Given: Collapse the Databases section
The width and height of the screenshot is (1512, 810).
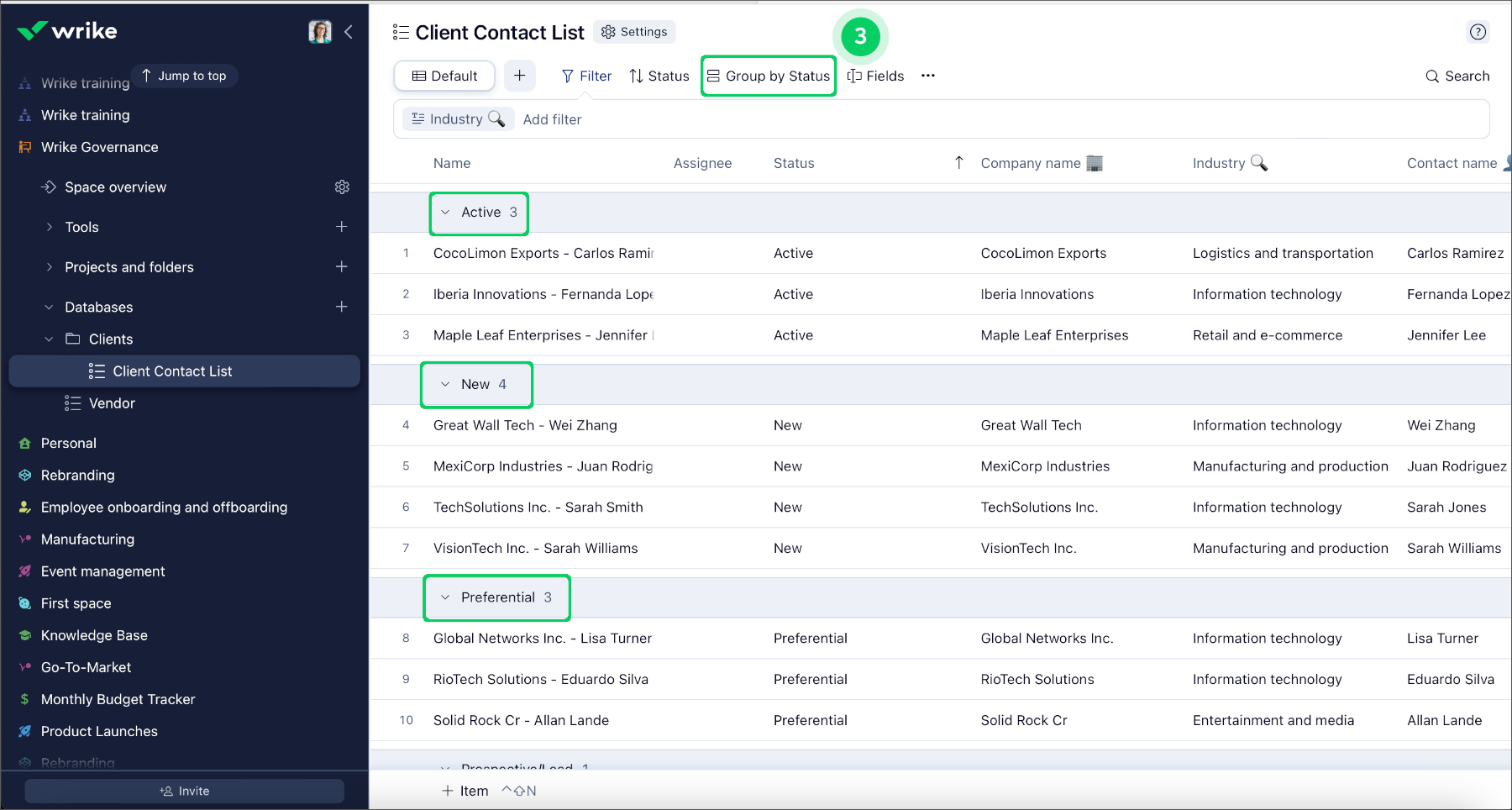Looking at the screenshot, I should (x=49, y=307).
